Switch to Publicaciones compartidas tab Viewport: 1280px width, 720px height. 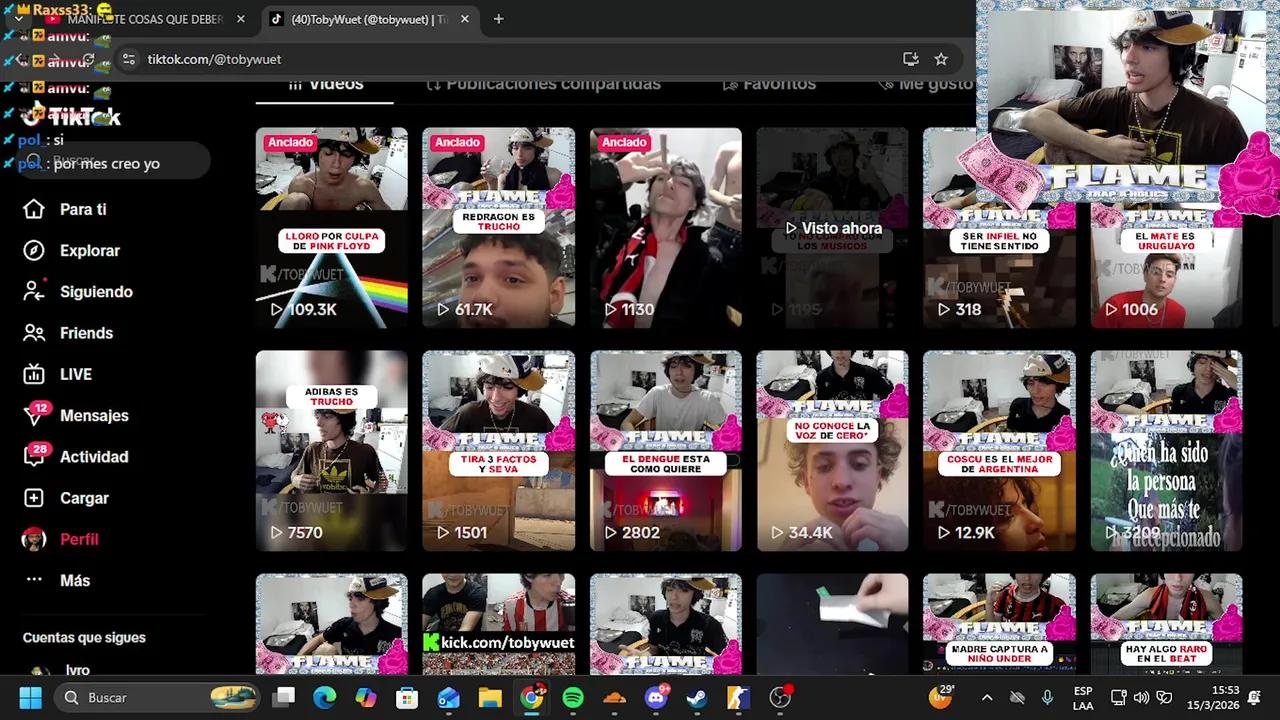[543, 84]
